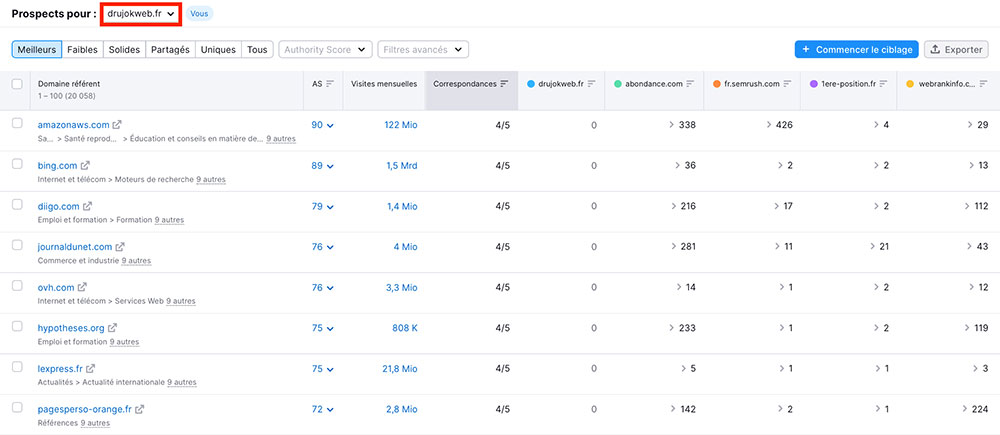The width and height of the screenshot is (1000, 435).
Task: Expand AS score 72 for pagesperso-orange.fr
Action: pyautogui.click(x=323, y=409)
